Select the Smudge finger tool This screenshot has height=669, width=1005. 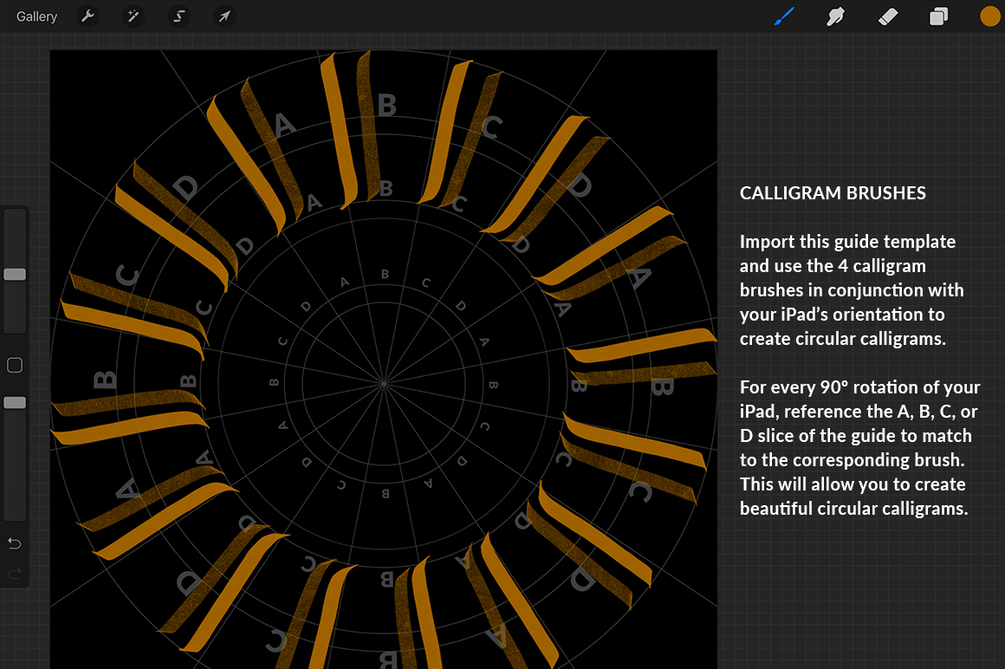[x=836, y=16]
